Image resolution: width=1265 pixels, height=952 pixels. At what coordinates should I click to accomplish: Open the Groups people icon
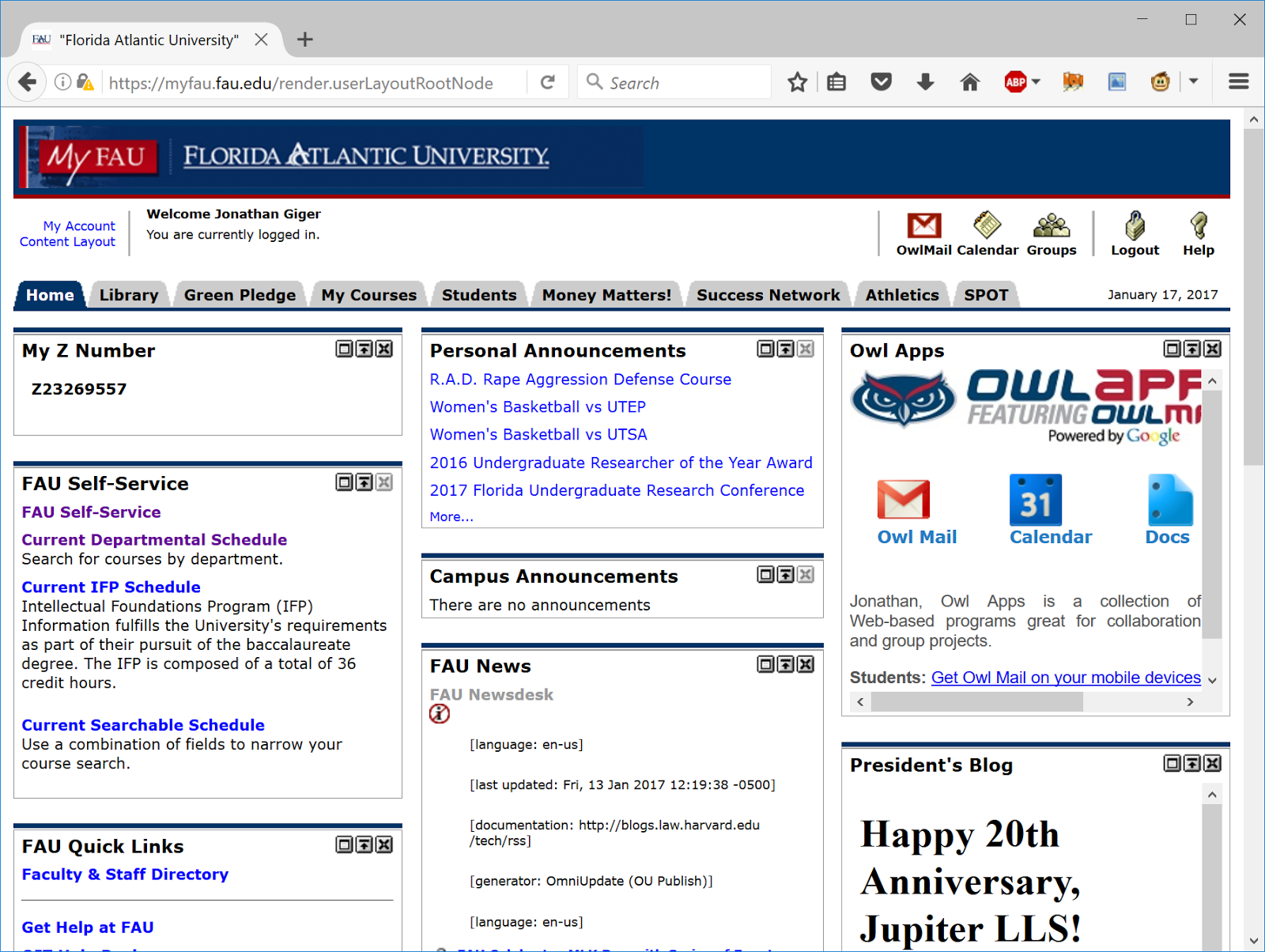pyautogui.click(x=1052, y=225)
